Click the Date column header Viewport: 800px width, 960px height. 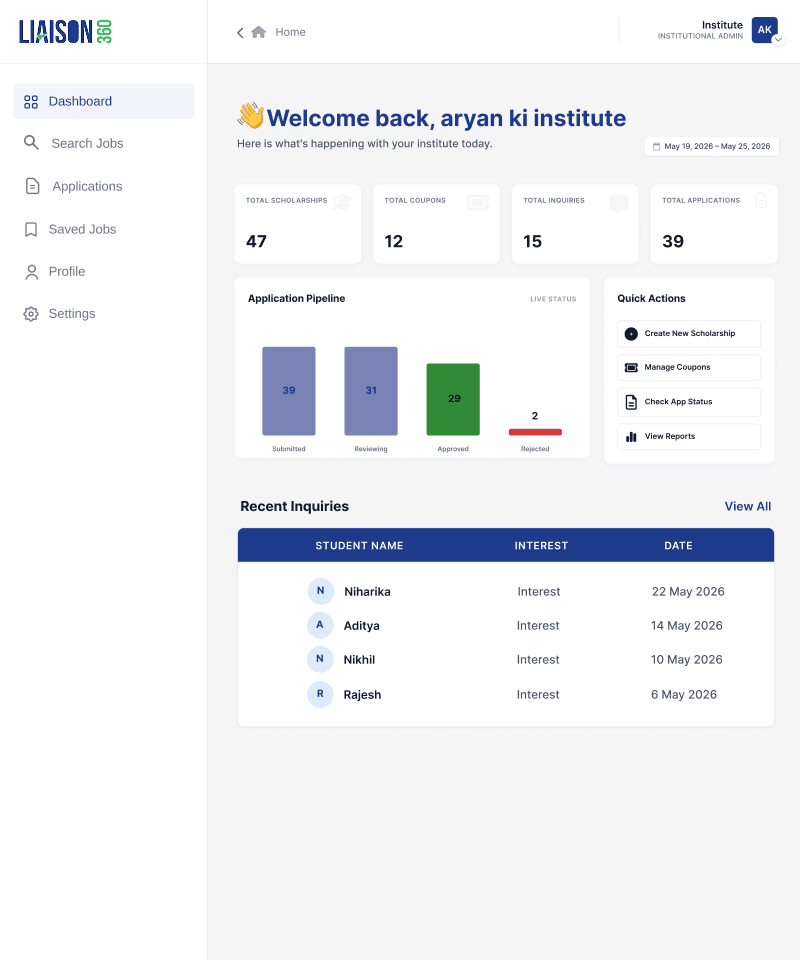[678, 546]
